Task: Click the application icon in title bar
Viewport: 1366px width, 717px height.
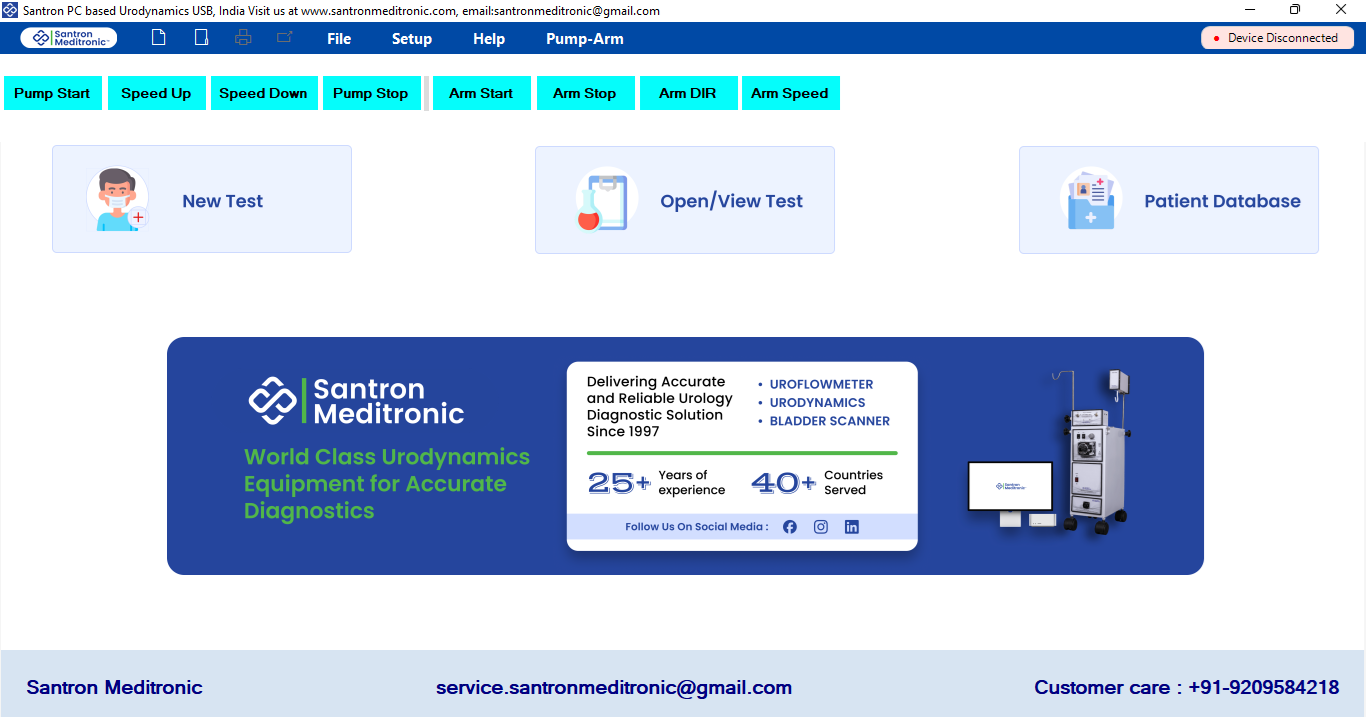Action: [10, 10]
